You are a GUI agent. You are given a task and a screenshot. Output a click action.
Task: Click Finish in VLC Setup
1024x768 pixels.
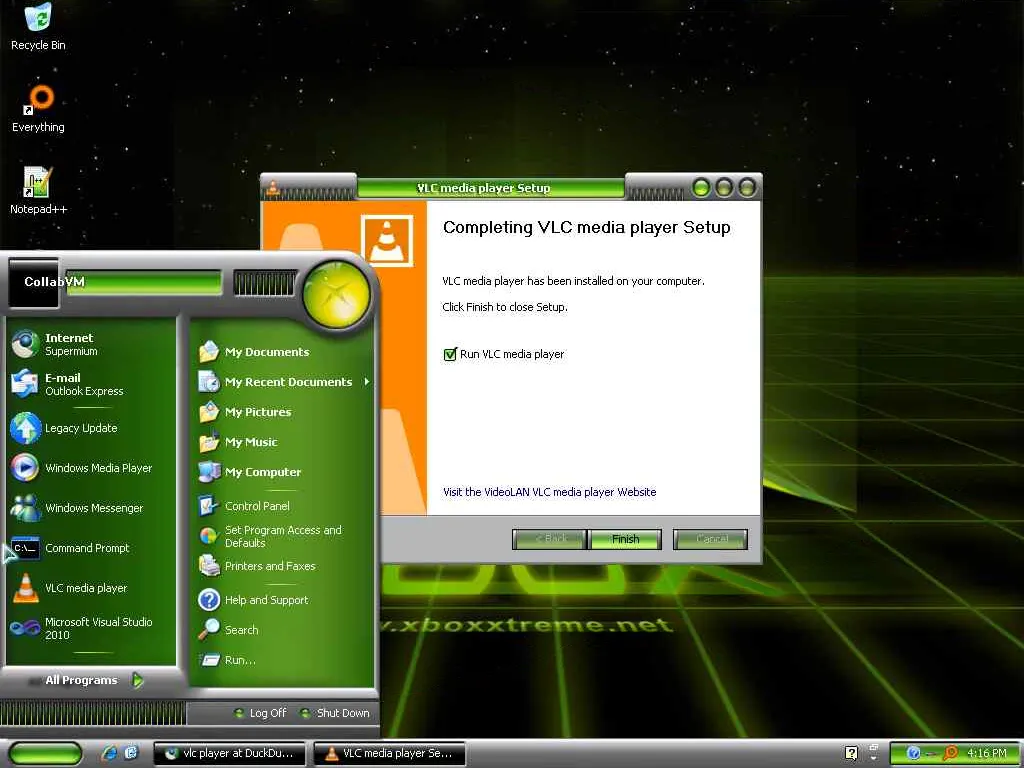625,539
